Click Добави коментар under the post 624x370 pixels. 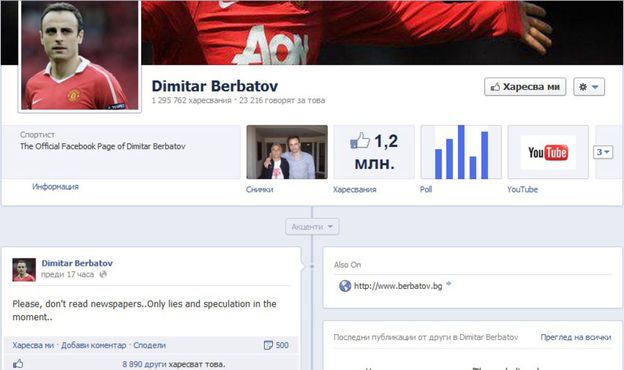[x=94, y=345]
